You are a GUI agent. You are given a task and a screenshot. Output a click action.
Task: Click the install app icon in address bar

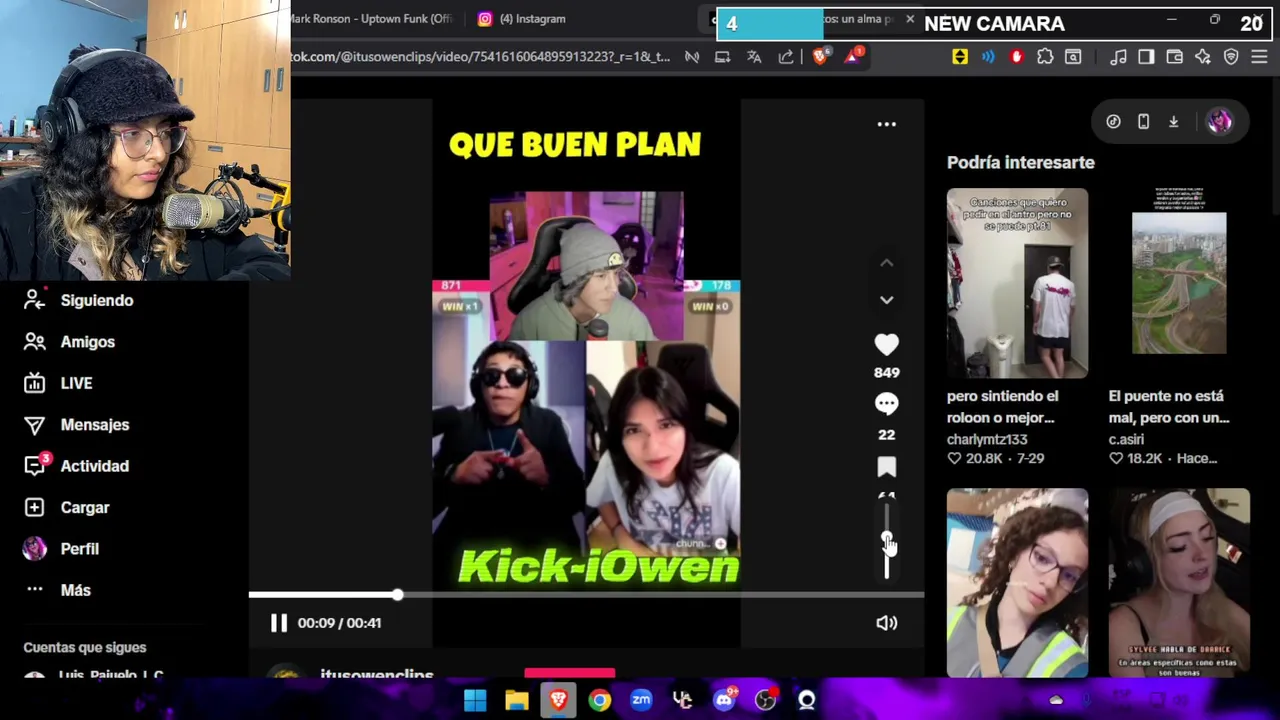[x=722, y=57]
